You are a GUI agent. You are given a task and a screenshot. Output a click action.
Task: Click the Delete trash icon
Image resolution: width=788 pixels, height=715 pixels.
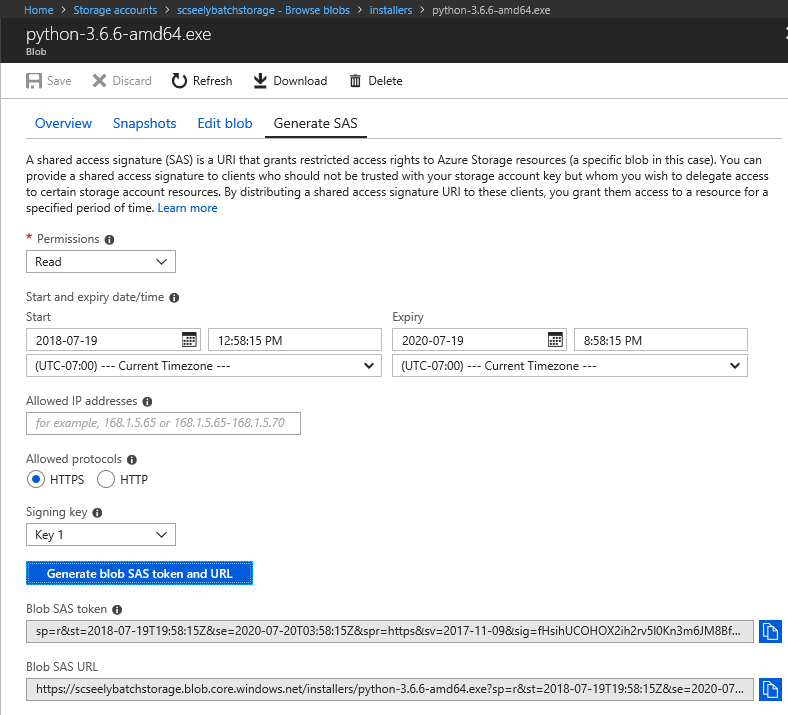pyautogui.click(x=355, y=81)
